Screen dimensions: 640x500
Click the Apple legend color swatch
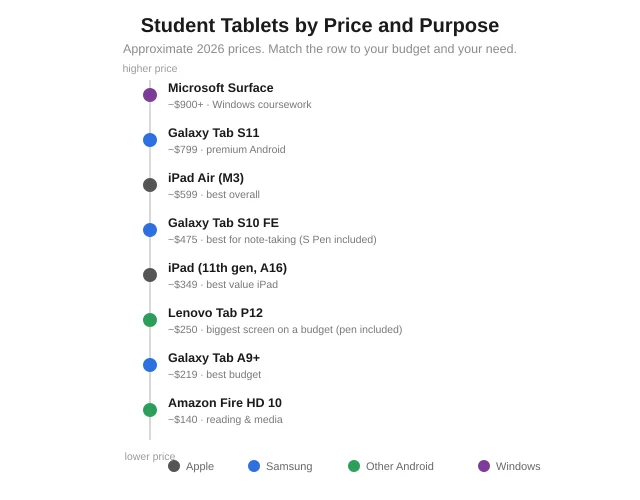point(174,466)
